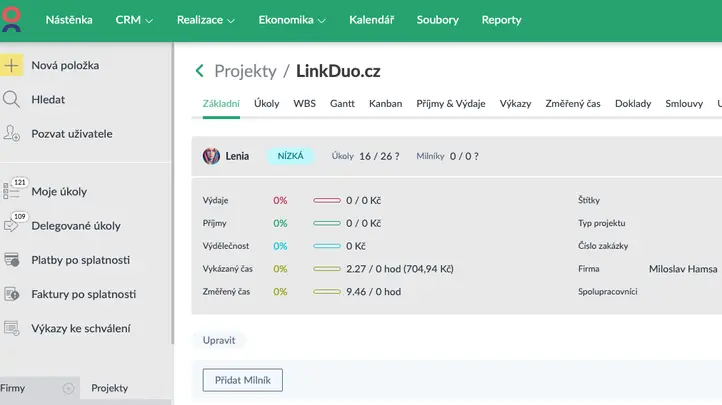Click the Upravit button
Image resolution: width=722 pixels, height=405 pixels.
click(219, 340)
